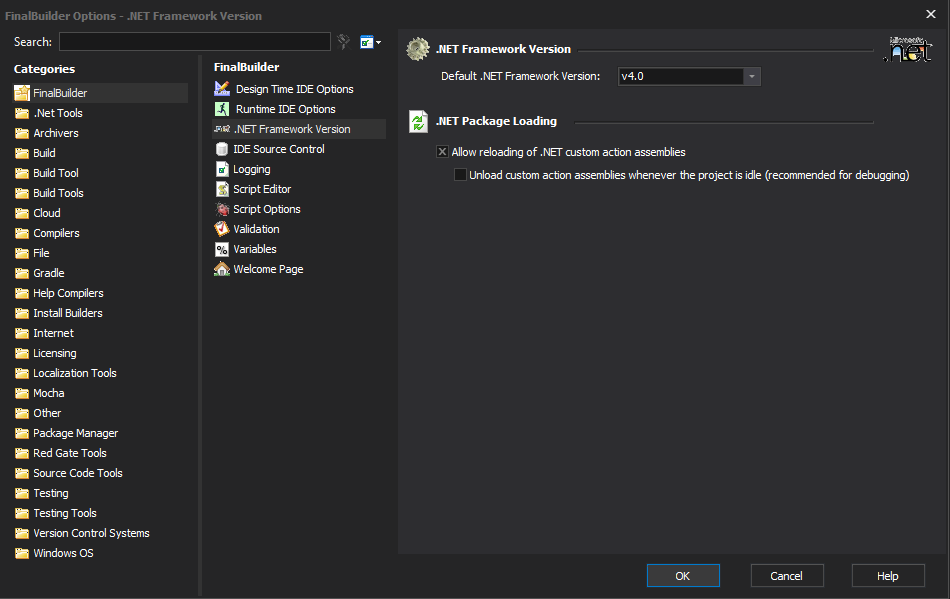Click the .NET Package Loading refresh icon
Image resolution: width=950 pixels, height=599 pixels.
(x=418, y=121)
